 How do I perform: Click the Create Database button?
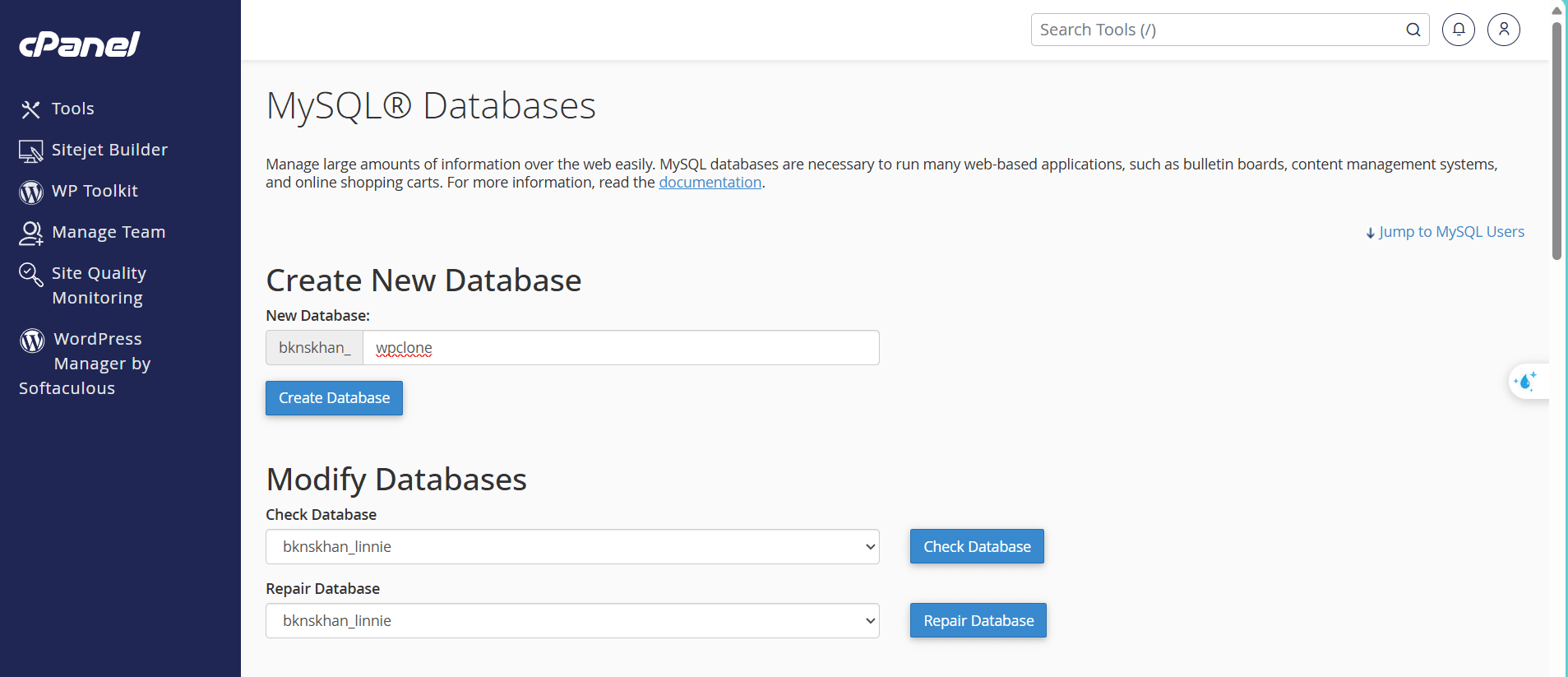pyautogui.click(x=334, y=398)
